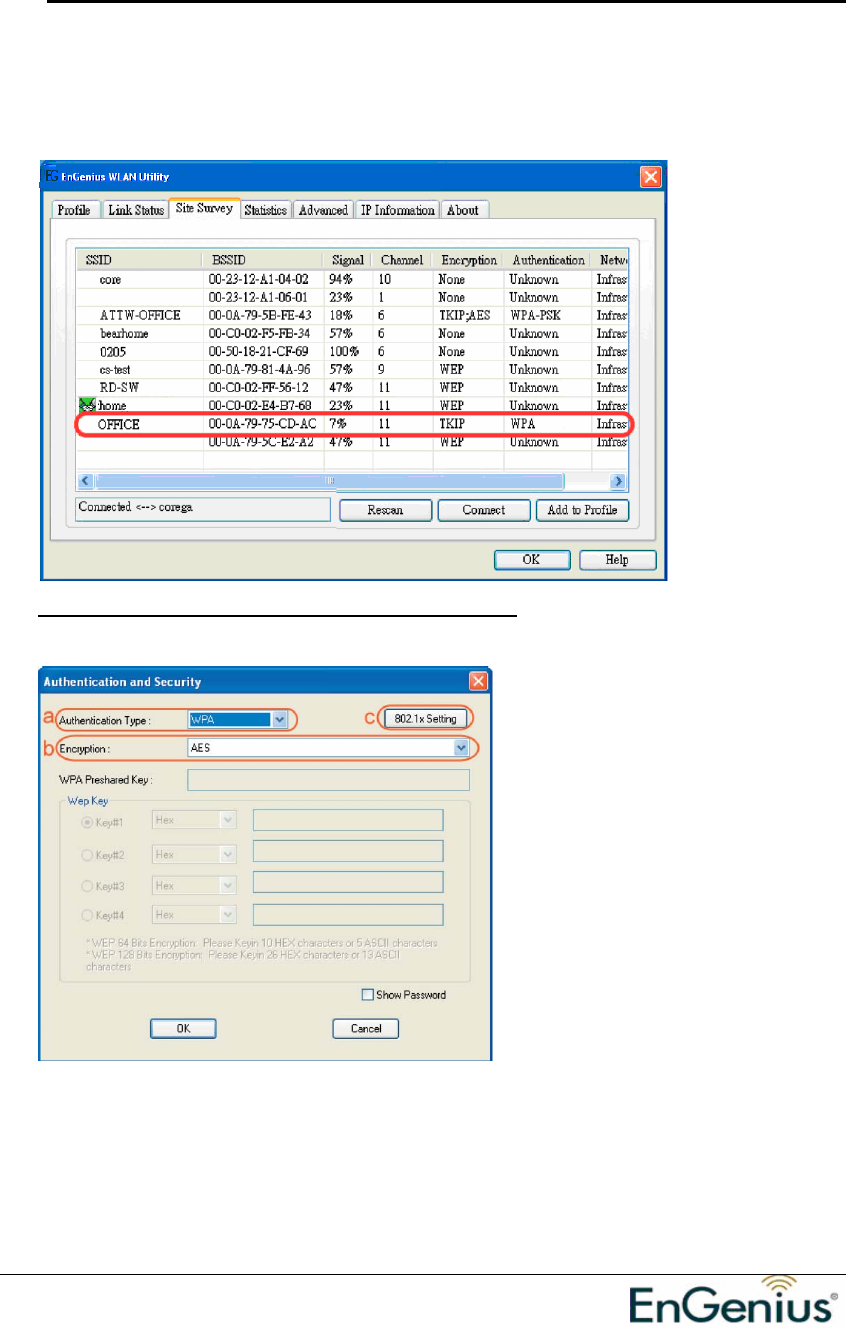This screenshot has width=846, height=1328.
Task: Open the Key#3 Hex format dropdown
Action: click(228, 885)
